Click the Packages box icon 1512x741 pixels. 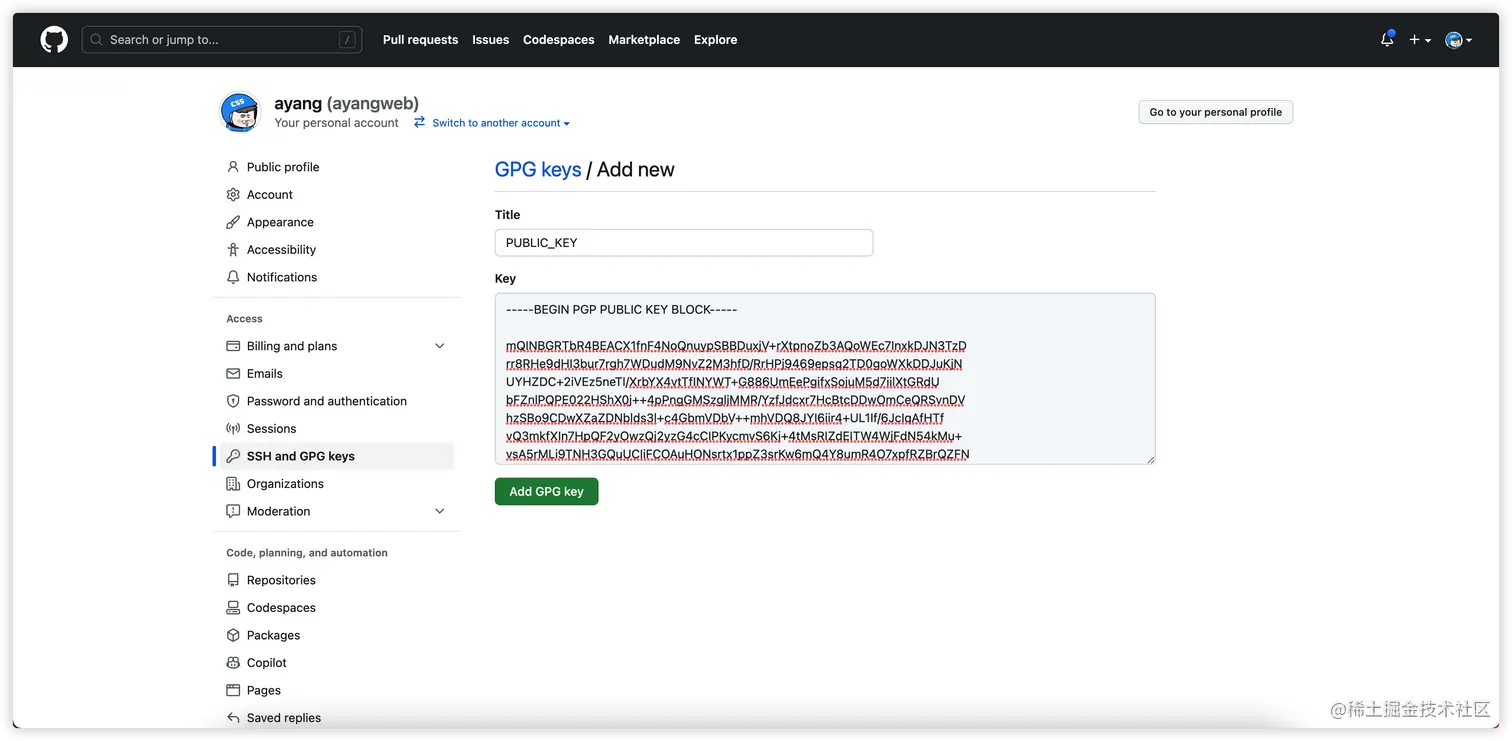click(233, 635)
